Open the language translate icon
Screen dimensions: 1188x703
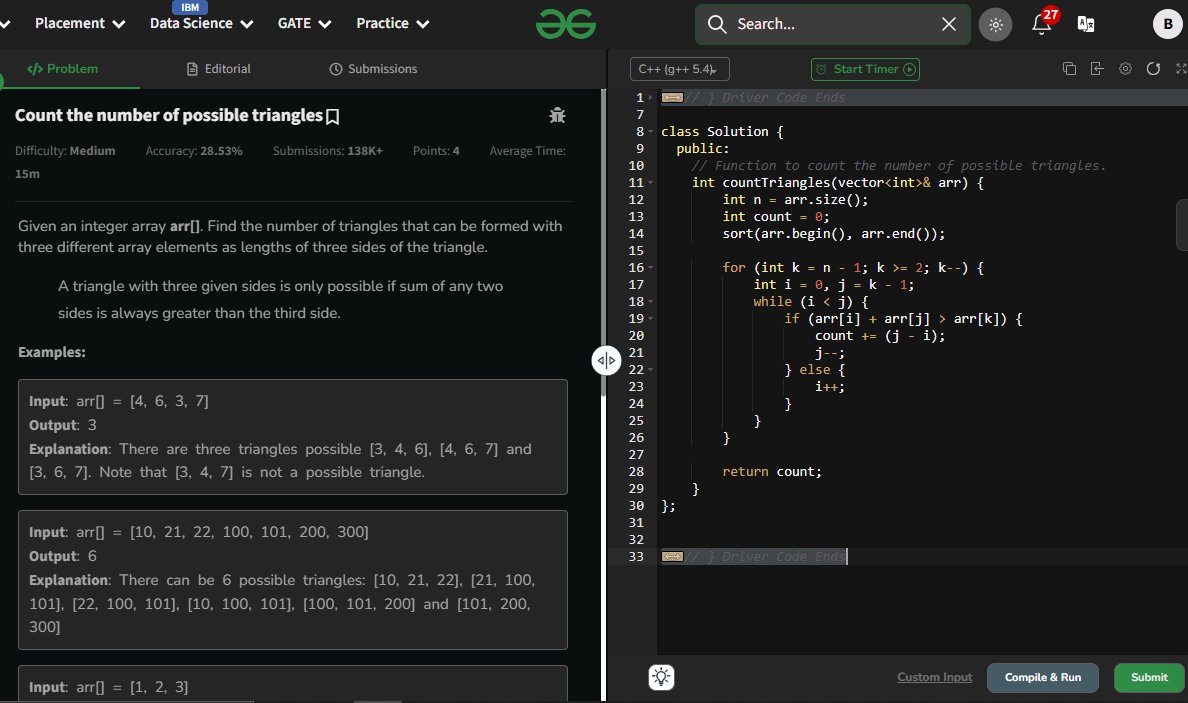point(1086,24)
